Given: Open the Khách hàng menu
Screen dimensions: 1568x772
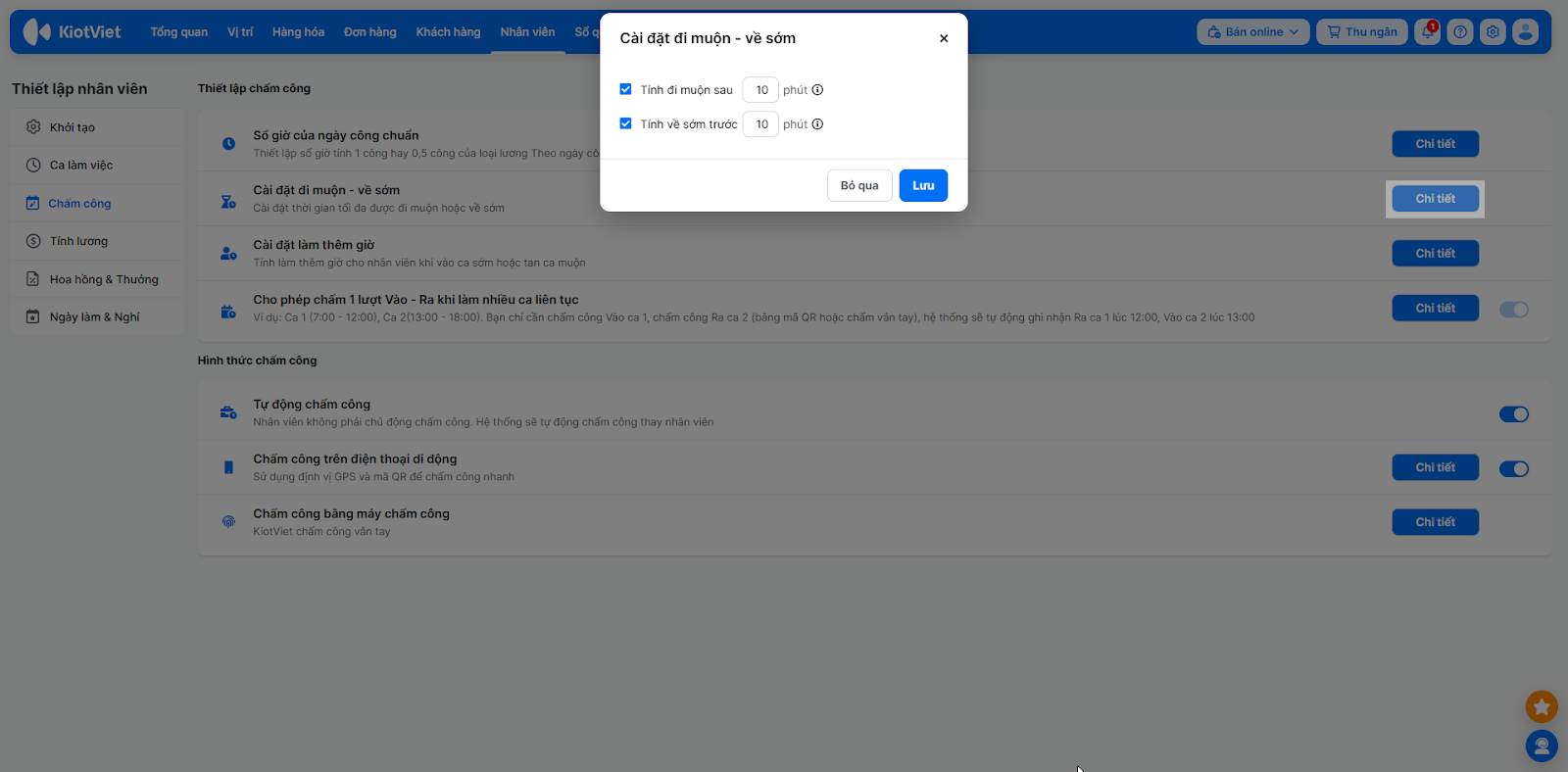Looking at the screenshot, I should pyautogui.click(x=448, y=32).
